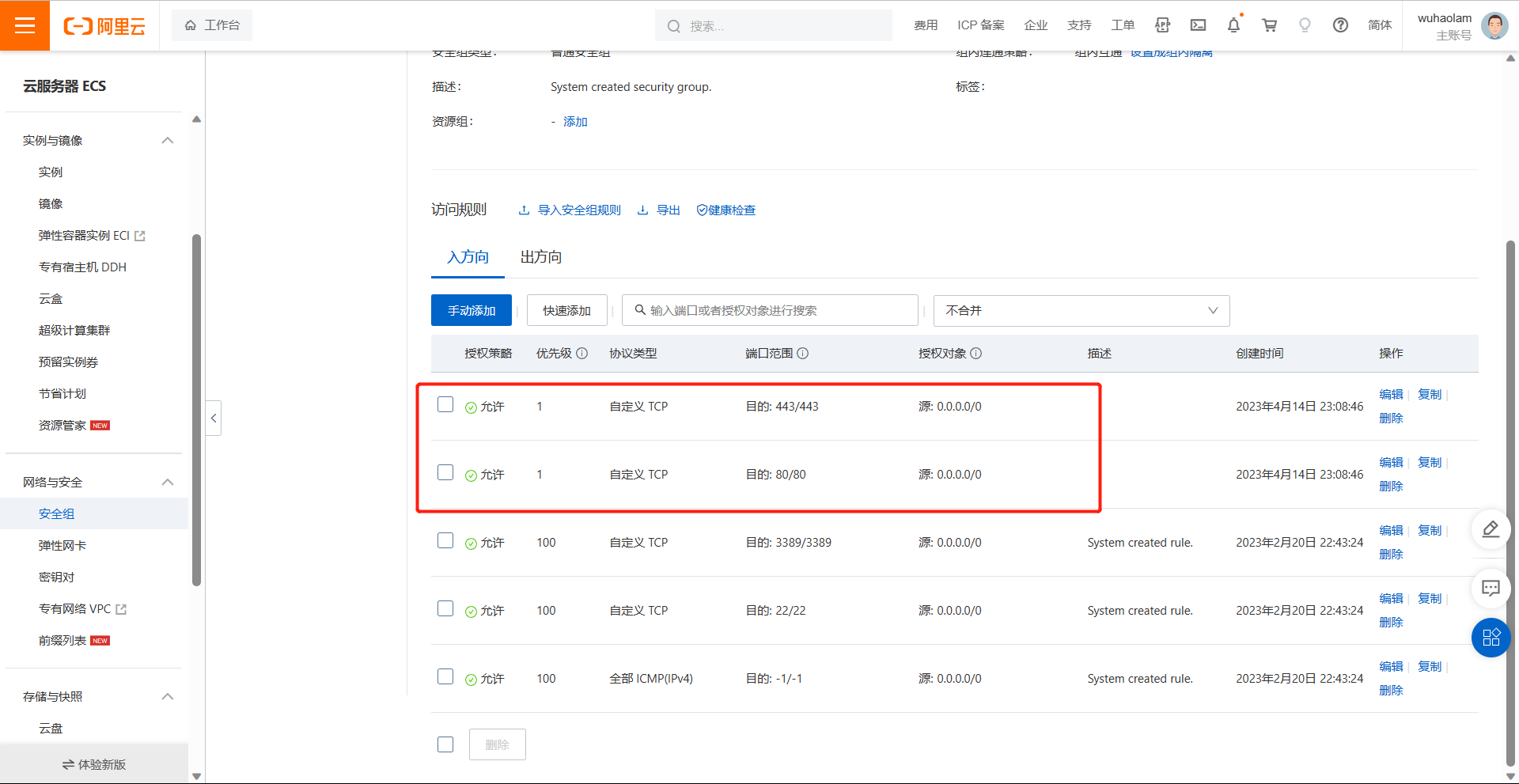The image size is (1519, 784).
Task: Open the 不合并 merge dropdown
Action: coord(1081,311)
